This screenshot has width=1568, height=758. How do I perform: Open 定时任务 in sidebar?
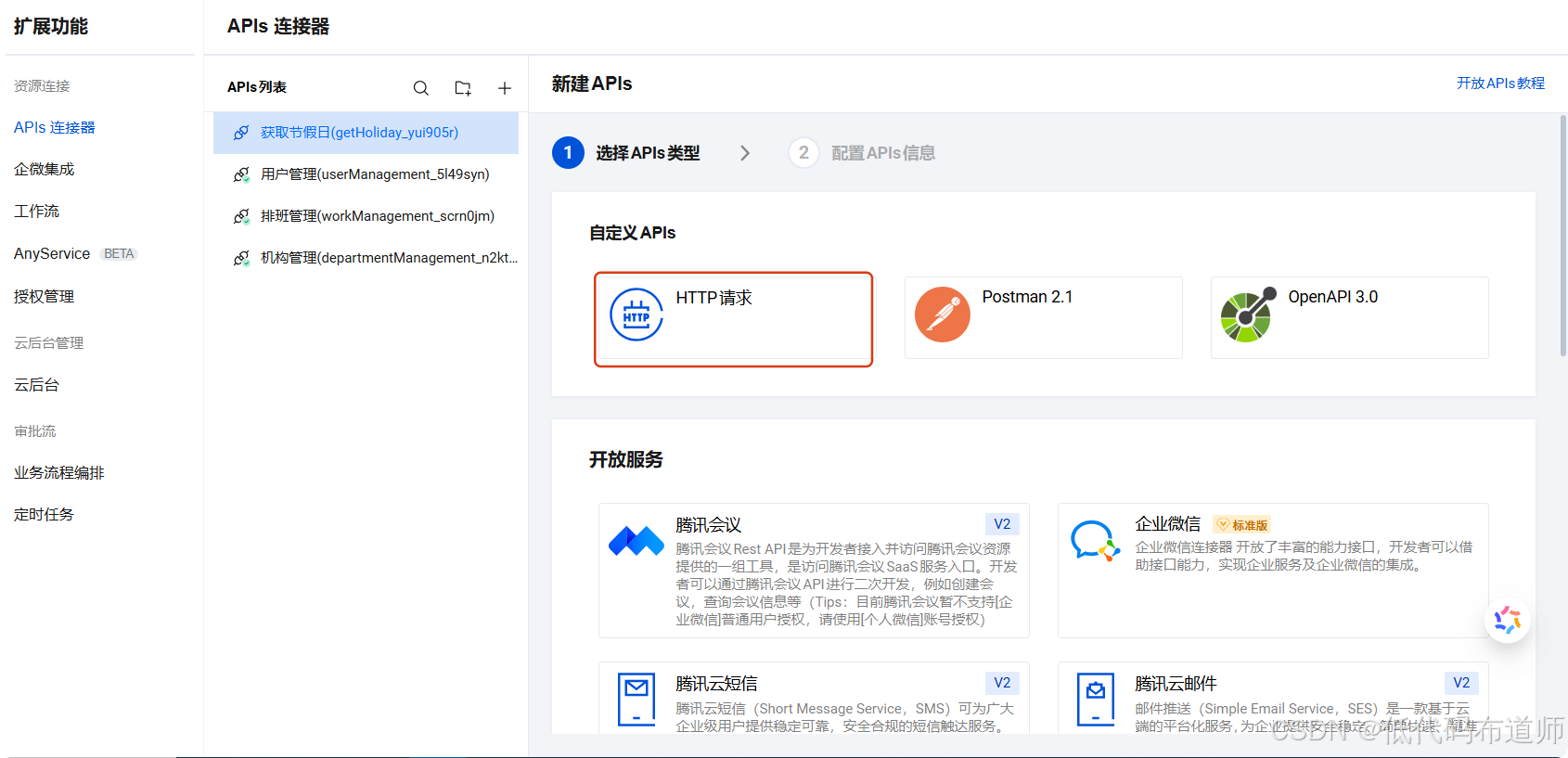(44, 514)
